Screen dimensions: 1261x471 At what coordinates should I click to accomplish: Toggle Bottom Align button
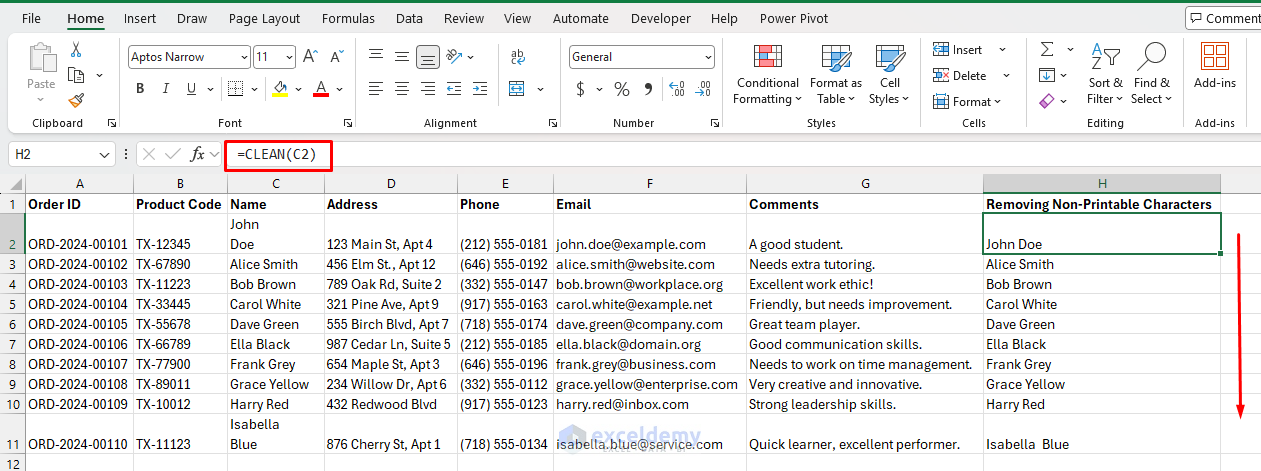428,57
